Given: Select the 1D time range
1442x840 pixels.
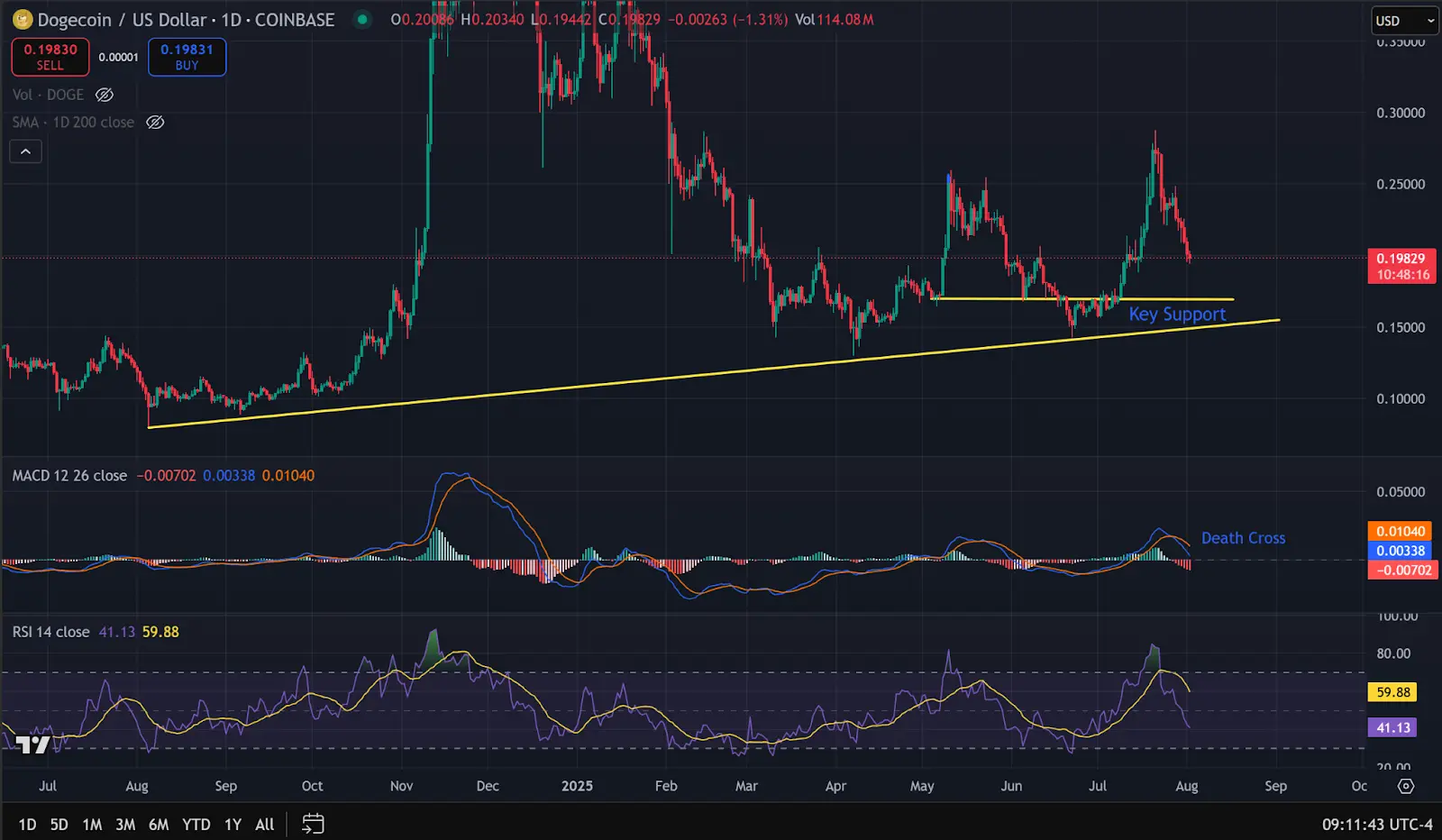Looking at the screenshot, I should coord(28,824).
